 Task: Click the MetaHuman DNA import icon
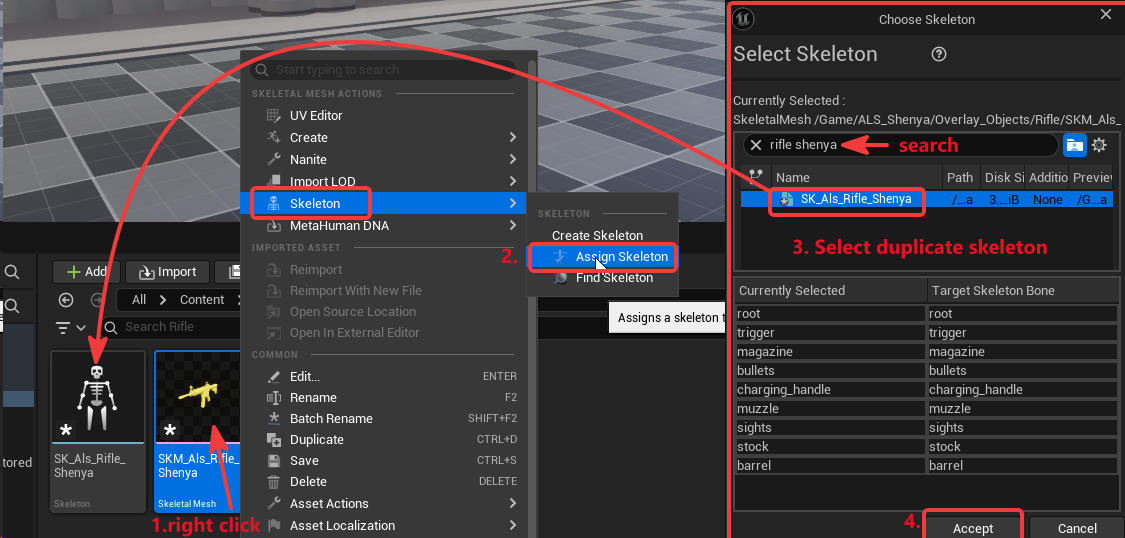pyautogui.click(x=273, y=225)
